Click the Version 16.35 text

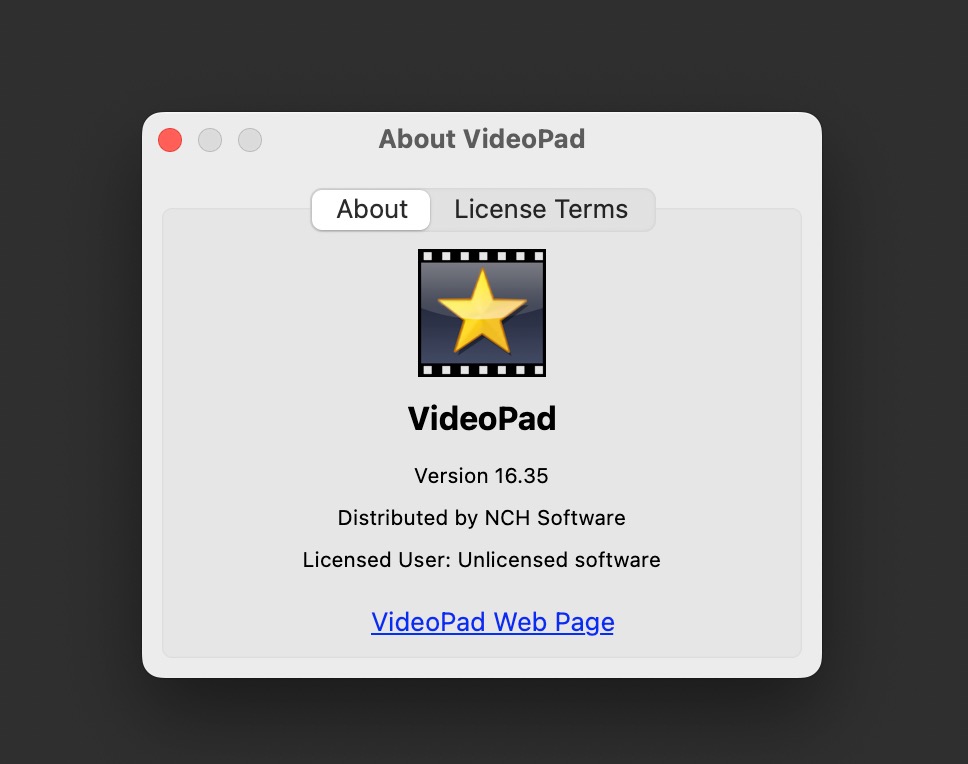click(x=482, y=476)
